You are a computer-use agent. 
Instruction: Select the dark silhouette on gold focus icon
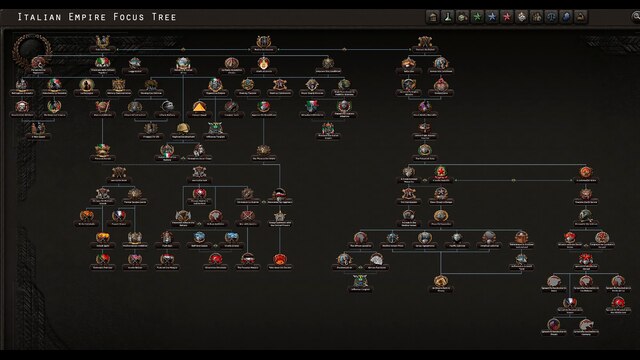click(87, 85)
